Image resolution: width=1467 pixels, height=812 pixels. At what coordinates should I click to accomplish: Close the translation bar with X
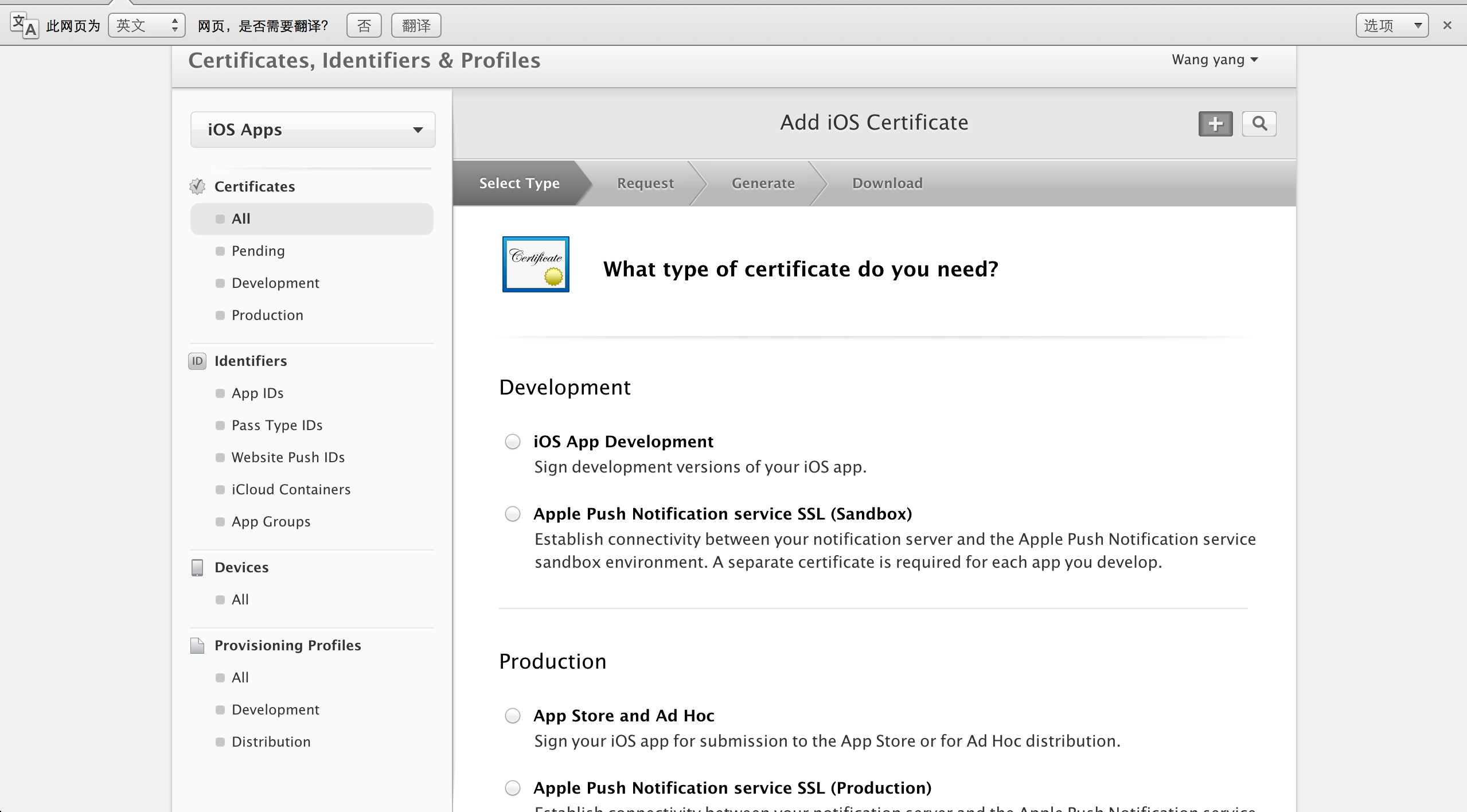[x=1448, y=25]
